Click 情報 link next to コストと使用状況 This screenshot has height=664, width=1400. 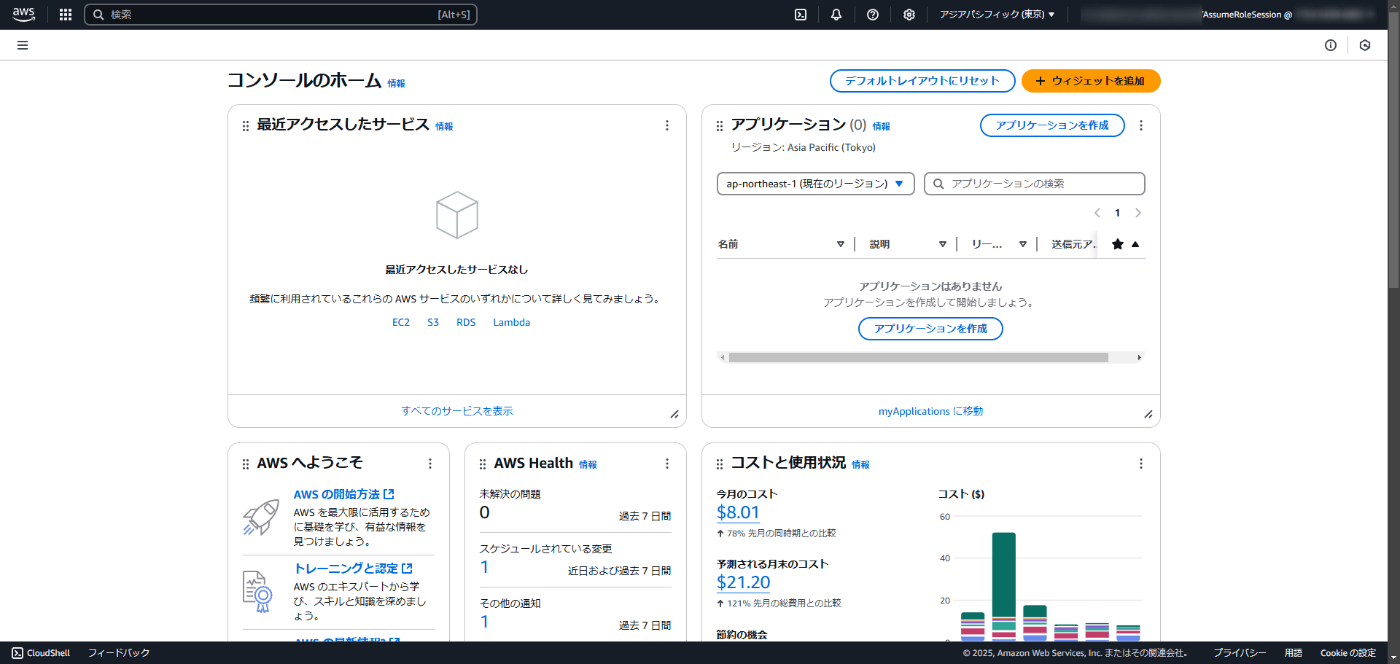(861, 465)
